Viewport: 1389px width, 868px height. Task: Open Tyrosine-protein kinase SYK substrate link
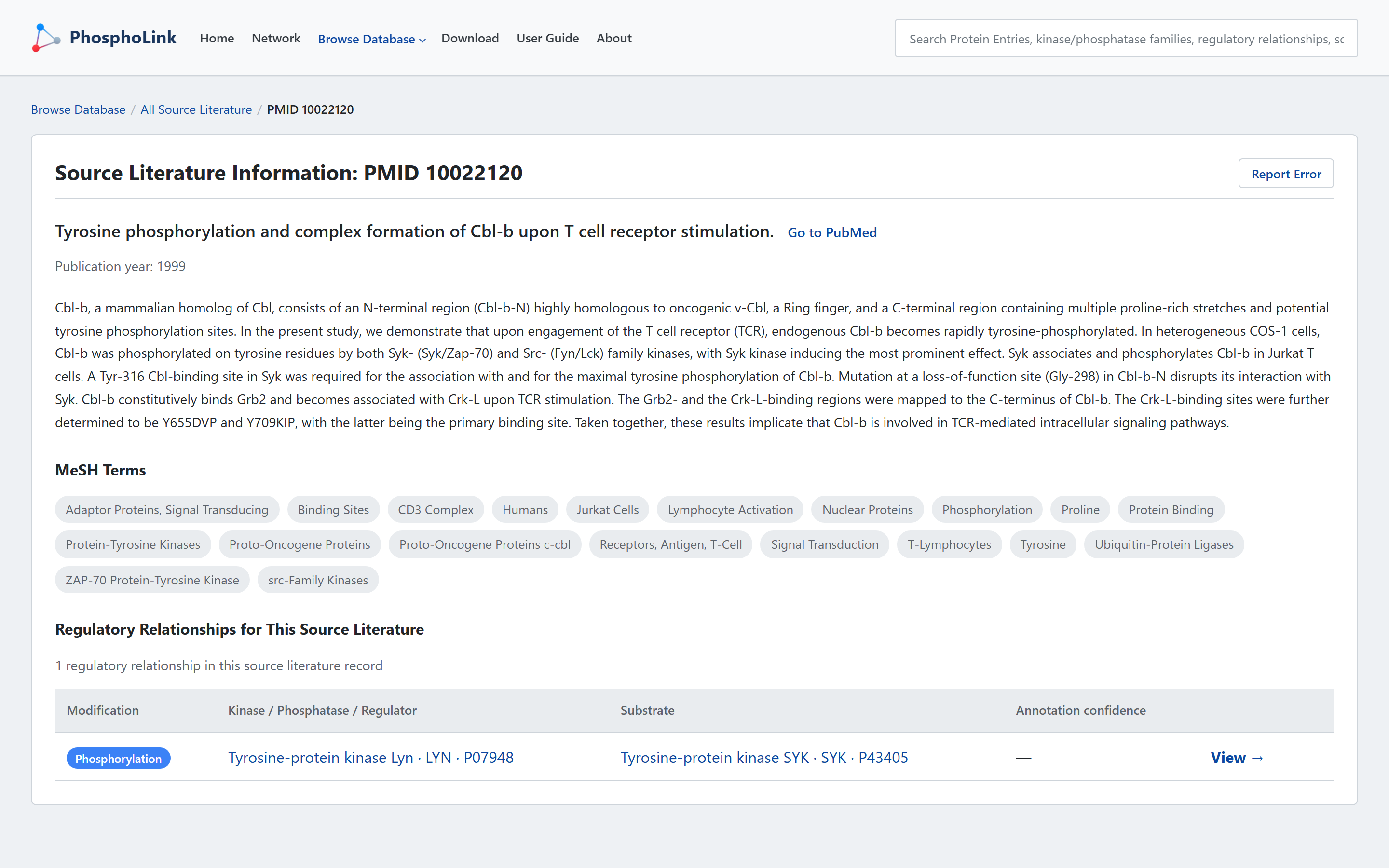click(764, 757)
